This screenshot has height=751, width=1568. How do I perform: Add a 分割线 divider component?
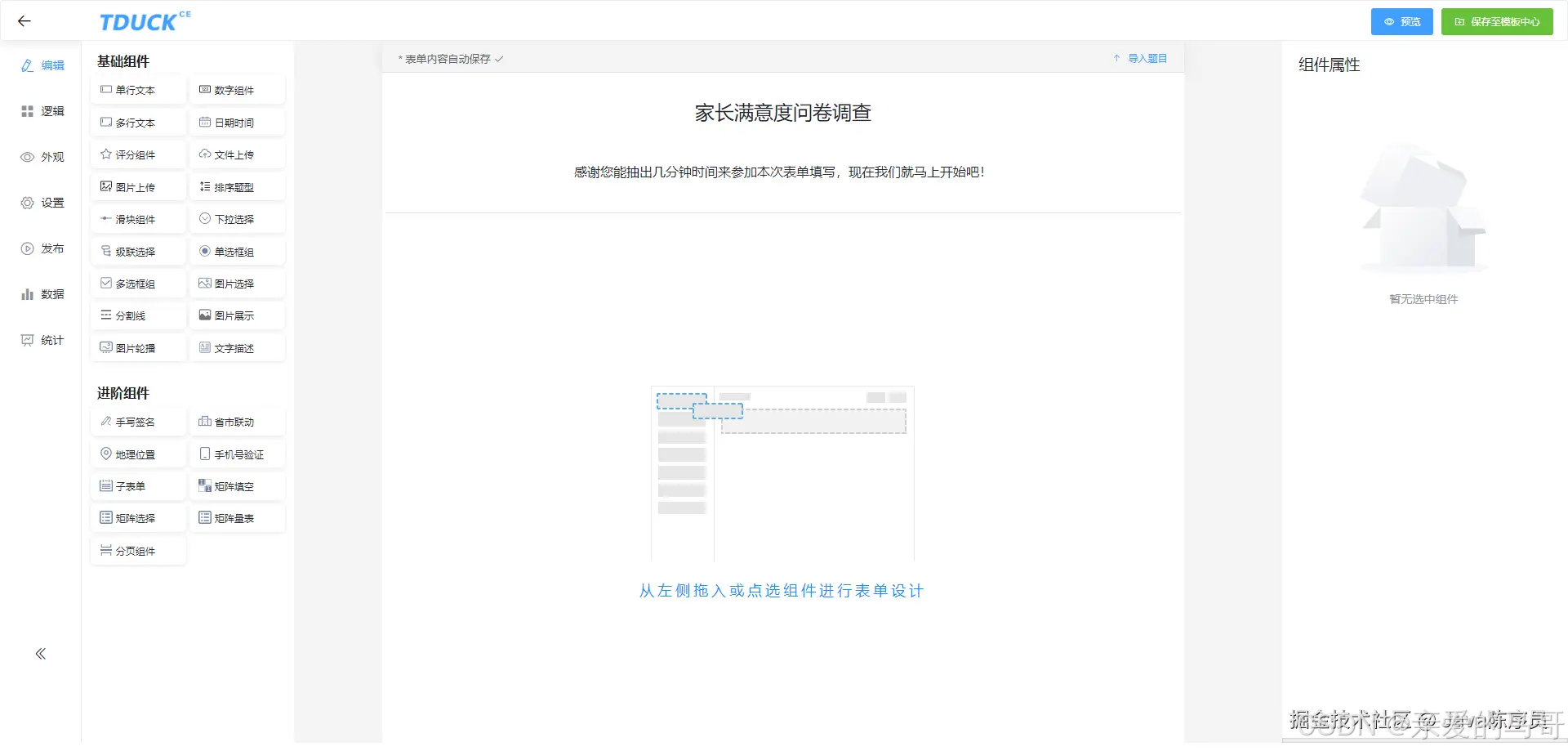coord(139,315)
